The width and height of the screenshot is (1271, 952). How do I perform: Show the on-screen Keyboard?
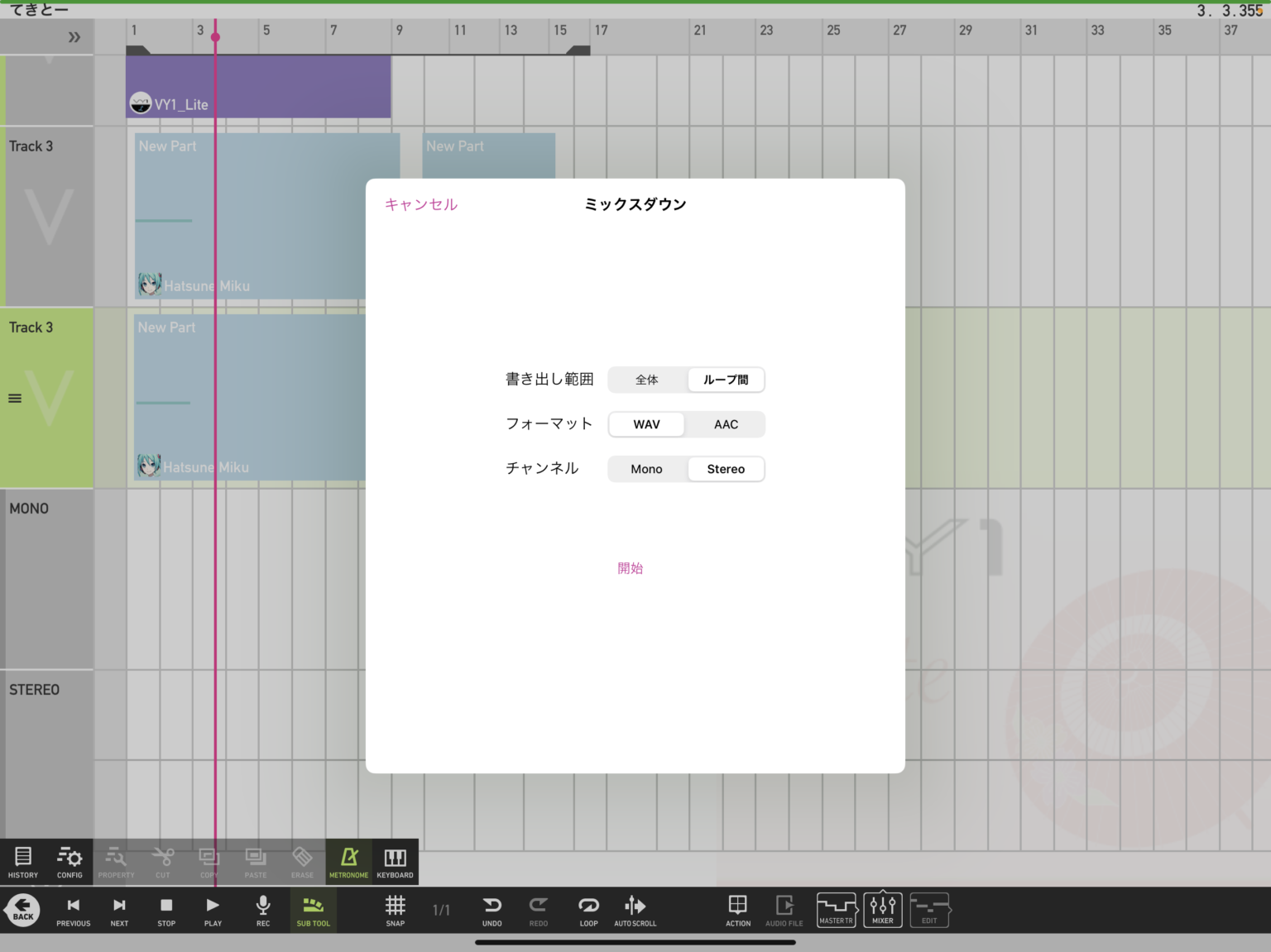pos(395,861)
